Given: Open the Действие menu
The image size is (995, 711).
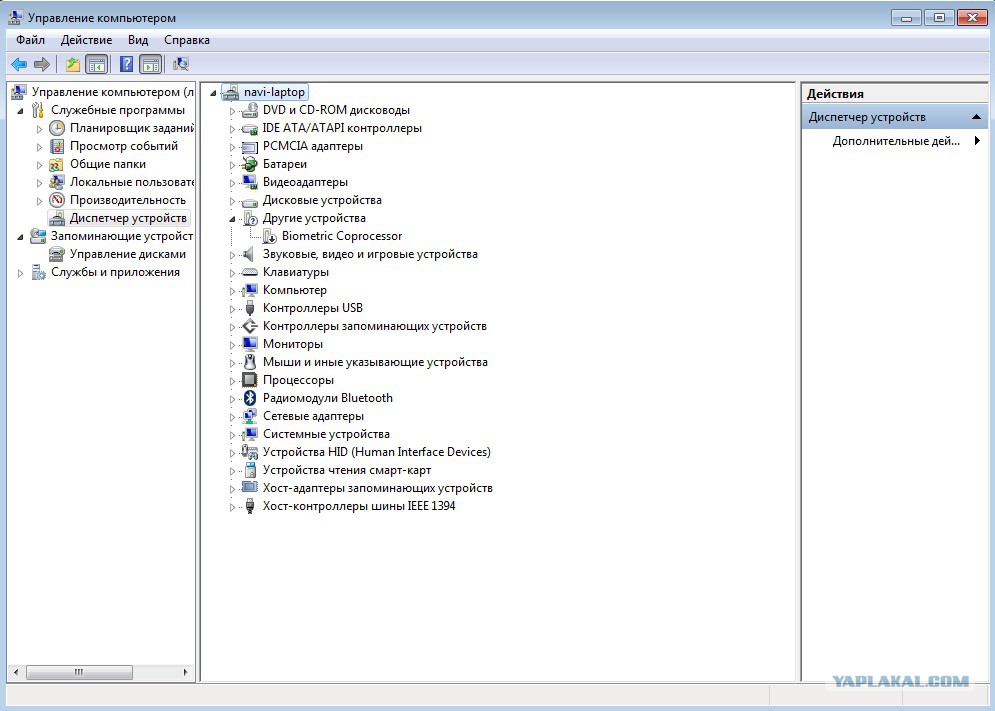Looking at the screenshot, I should [86, 40].
